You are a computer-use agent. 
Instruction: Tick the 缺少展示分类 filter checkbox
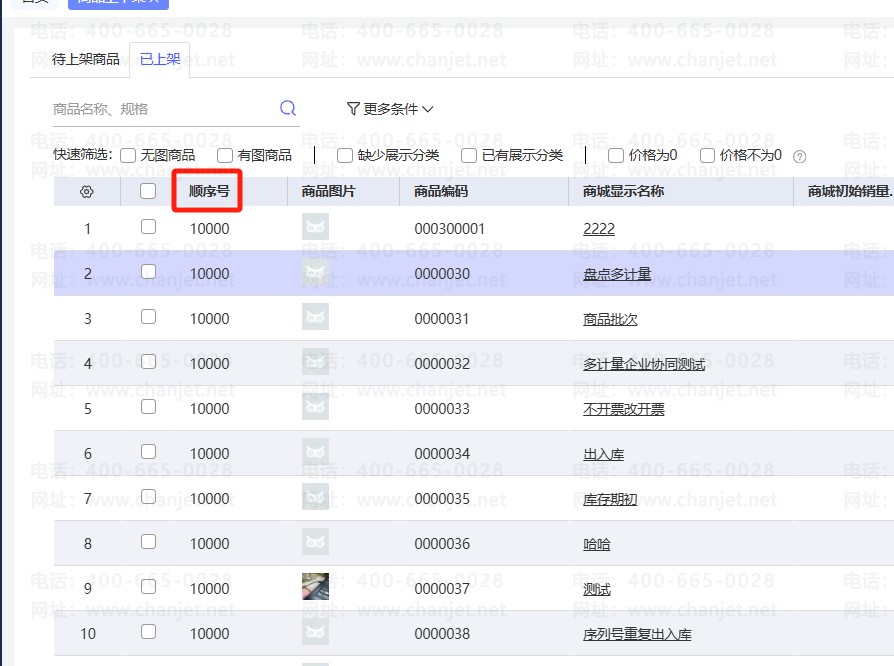(345, 155)
